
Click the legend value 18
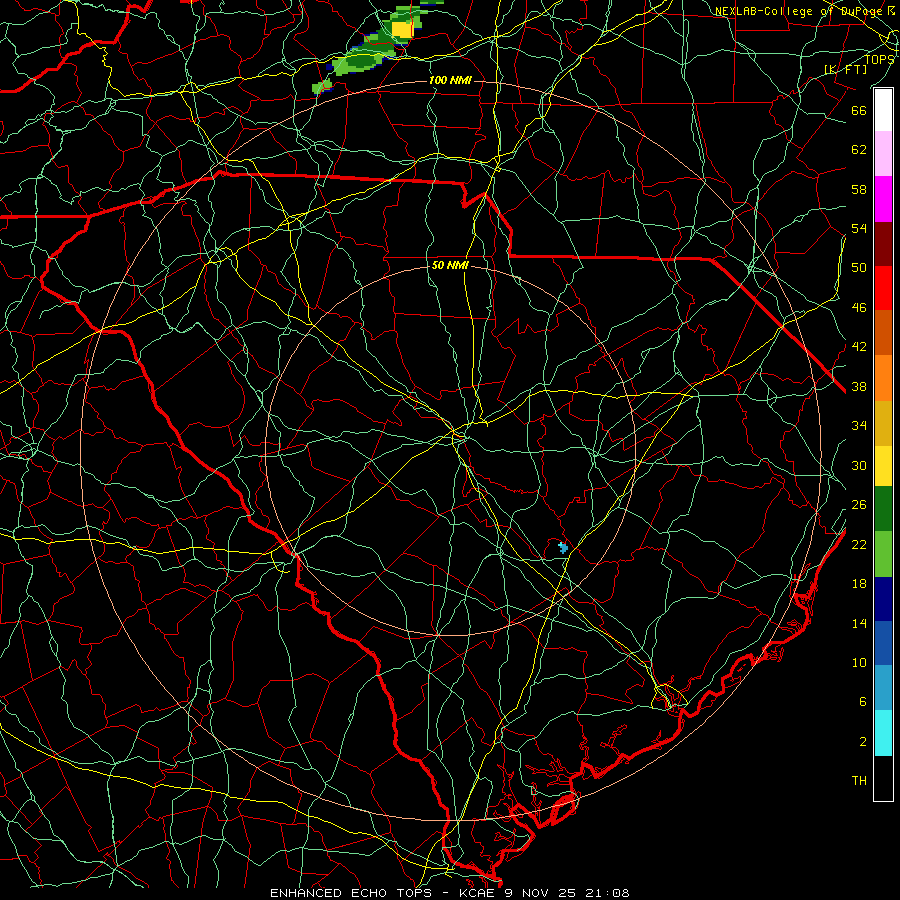coord(859,584)
